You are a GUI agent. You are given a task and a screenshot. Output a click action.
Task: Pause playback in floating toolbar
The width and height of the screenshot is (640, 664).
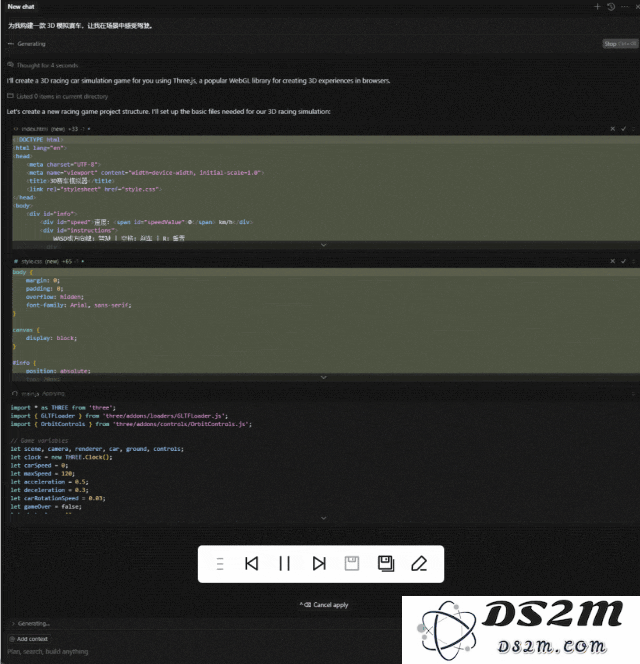click(285, 564)
